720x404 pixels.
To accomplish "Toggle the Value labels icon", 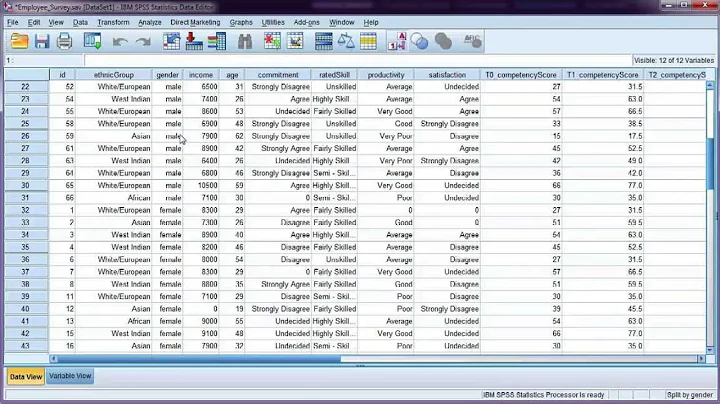I will click(397, 41).
